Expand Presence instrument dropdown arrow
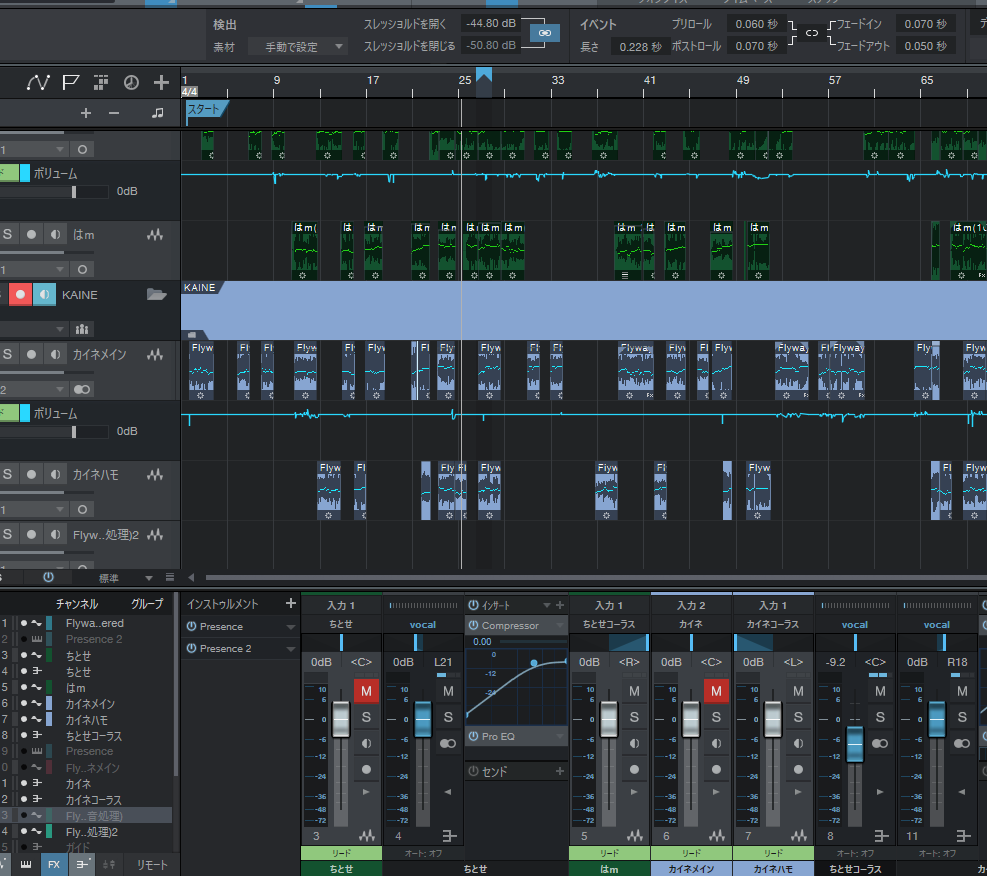Screen dimensions: 987x876 [290, 627]
